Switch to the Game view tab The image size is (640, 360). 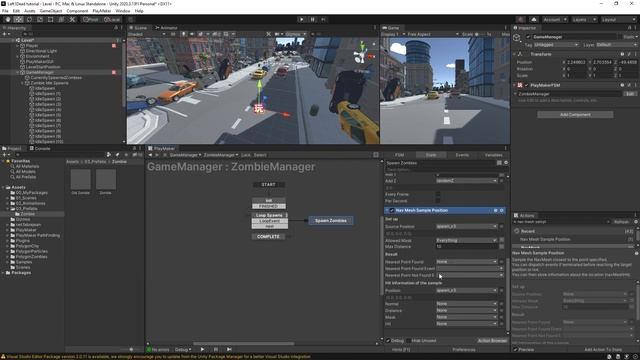tap(391, 28)
